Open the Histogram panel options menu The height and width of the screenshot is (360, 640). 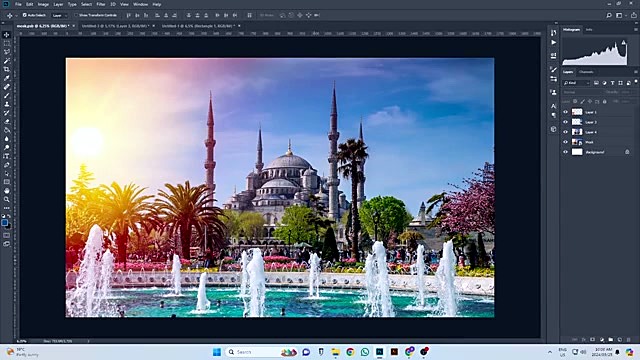636,30
